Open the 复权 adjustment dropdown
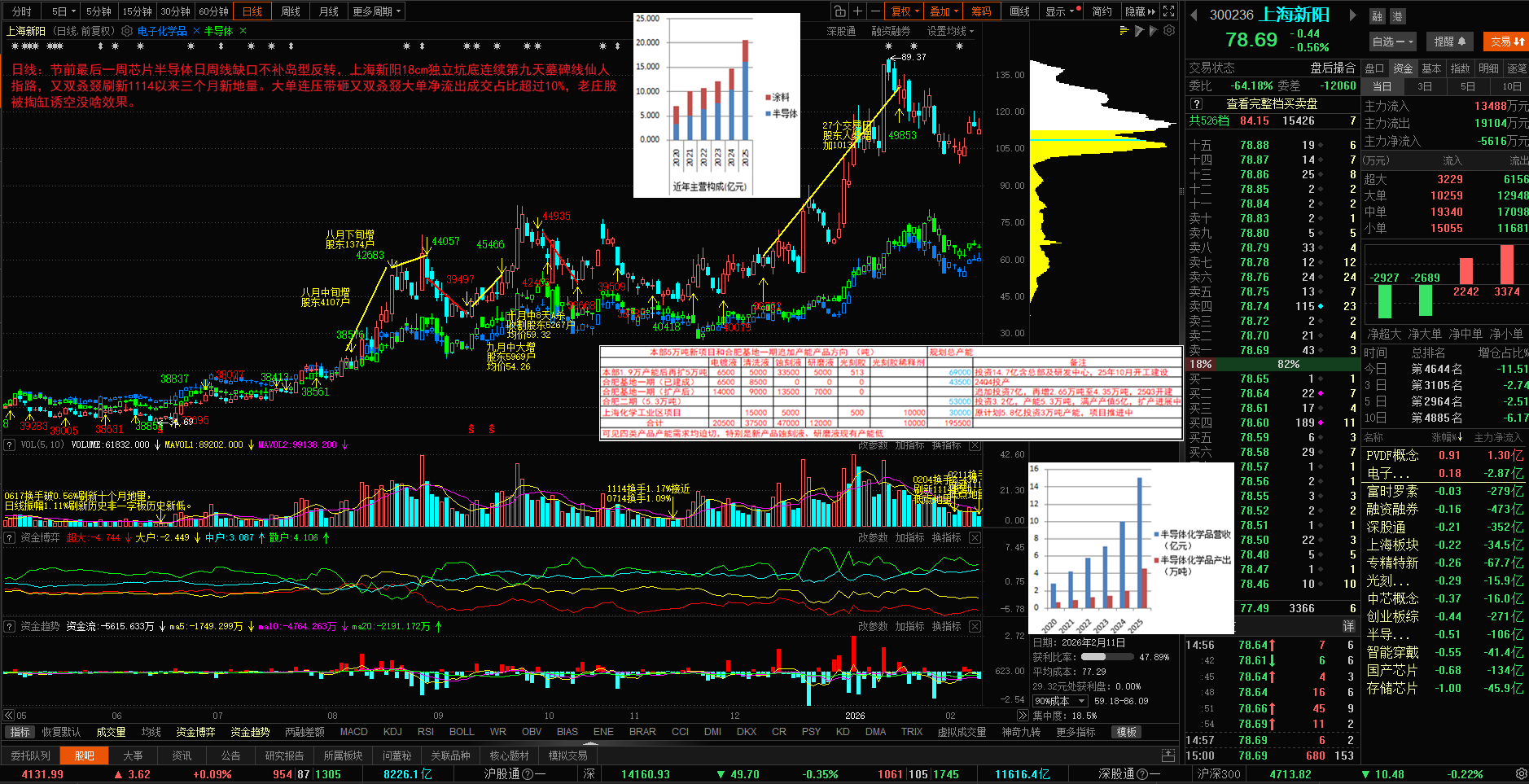 point(905,11)
